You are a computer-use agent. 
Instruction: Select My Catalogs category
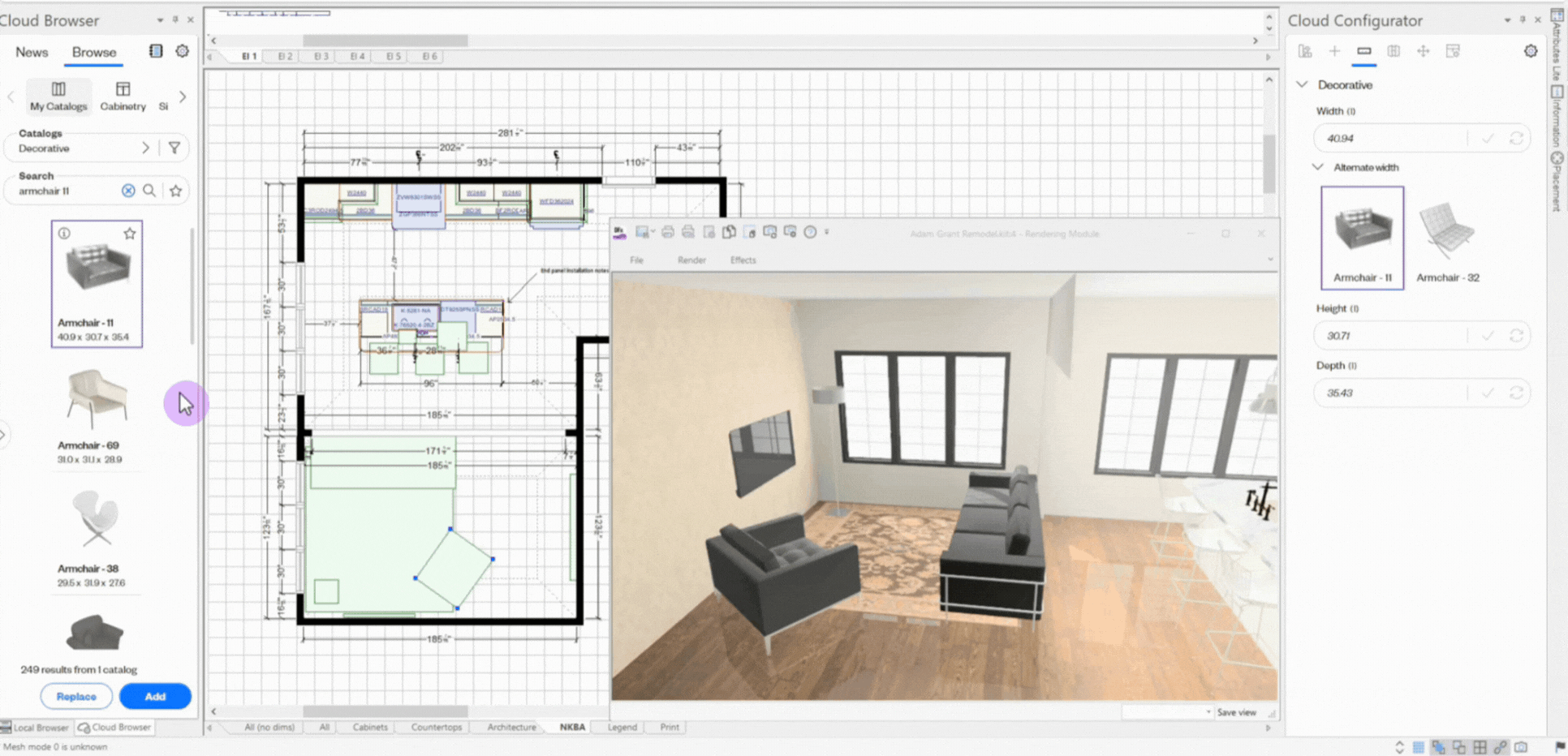click(58, 96)
